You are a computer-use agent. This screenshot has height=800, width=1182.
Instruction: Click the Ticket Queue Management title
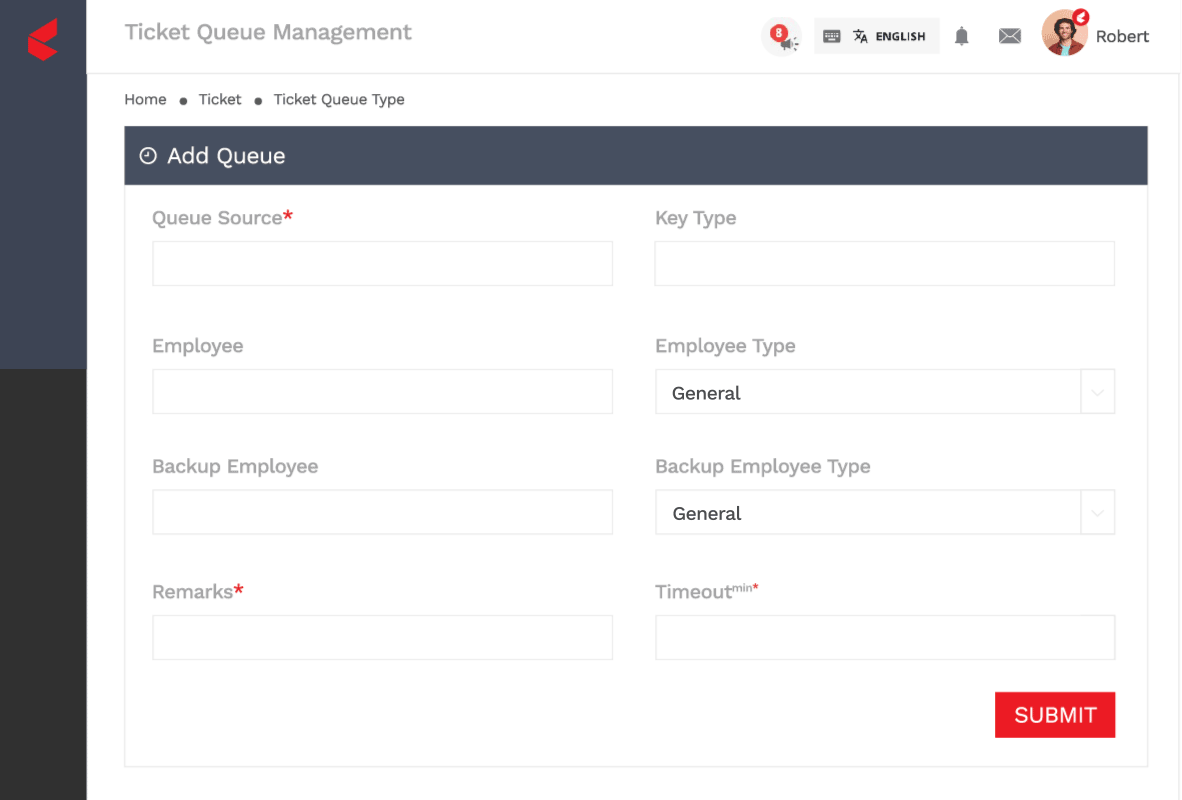[x=268, y=32]
